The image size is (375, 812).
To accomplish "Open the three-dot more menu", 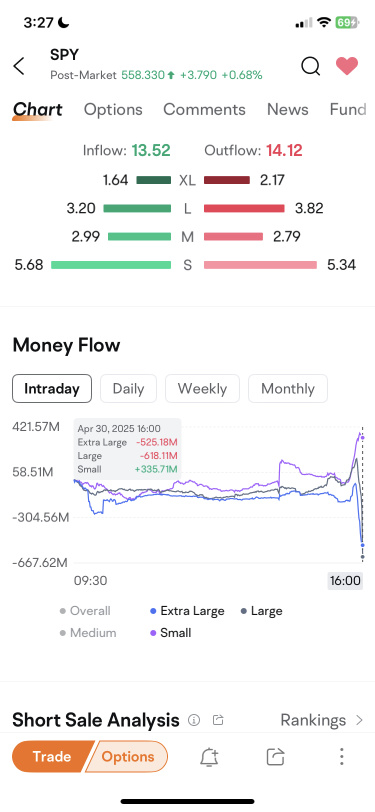I will point(341,757).
